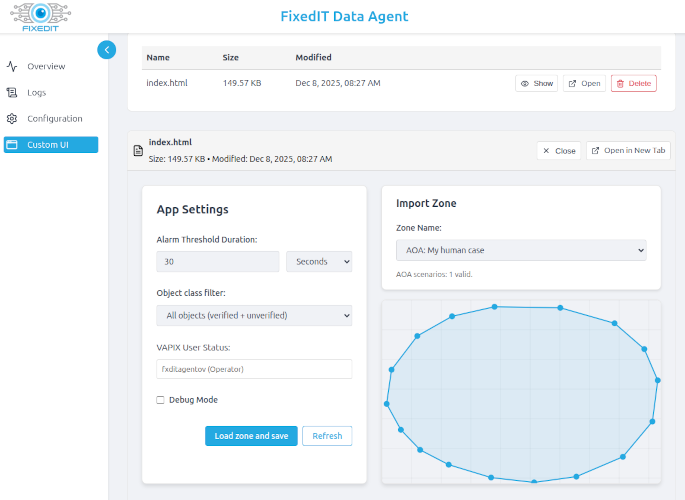Select the Custom UI menu item
Viewport: 685px width, 500px height.
click(51, 145)
